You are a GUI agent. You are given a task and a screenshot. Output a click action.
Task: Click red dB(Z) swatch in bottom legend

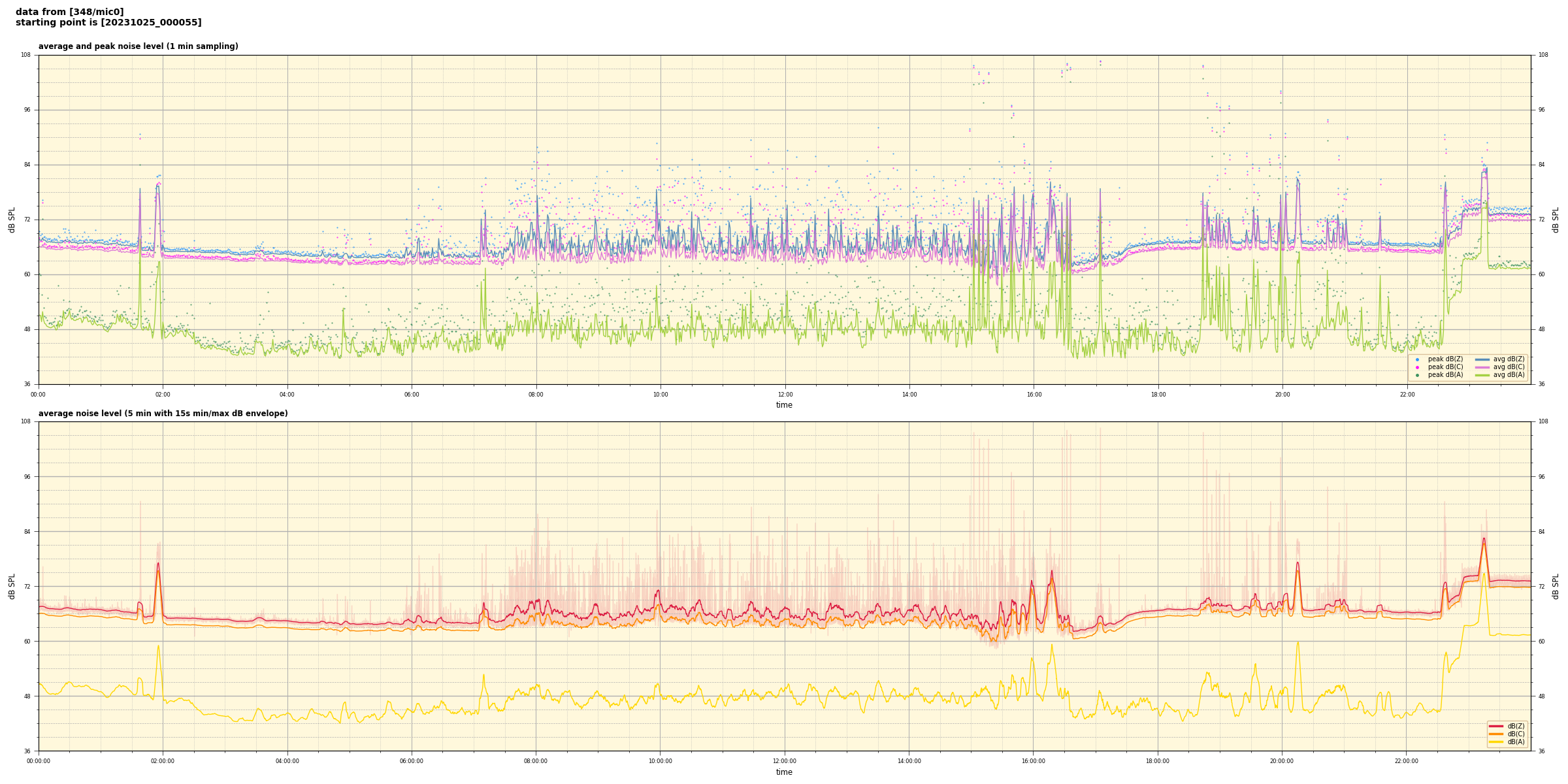[x=1496, y=726]
